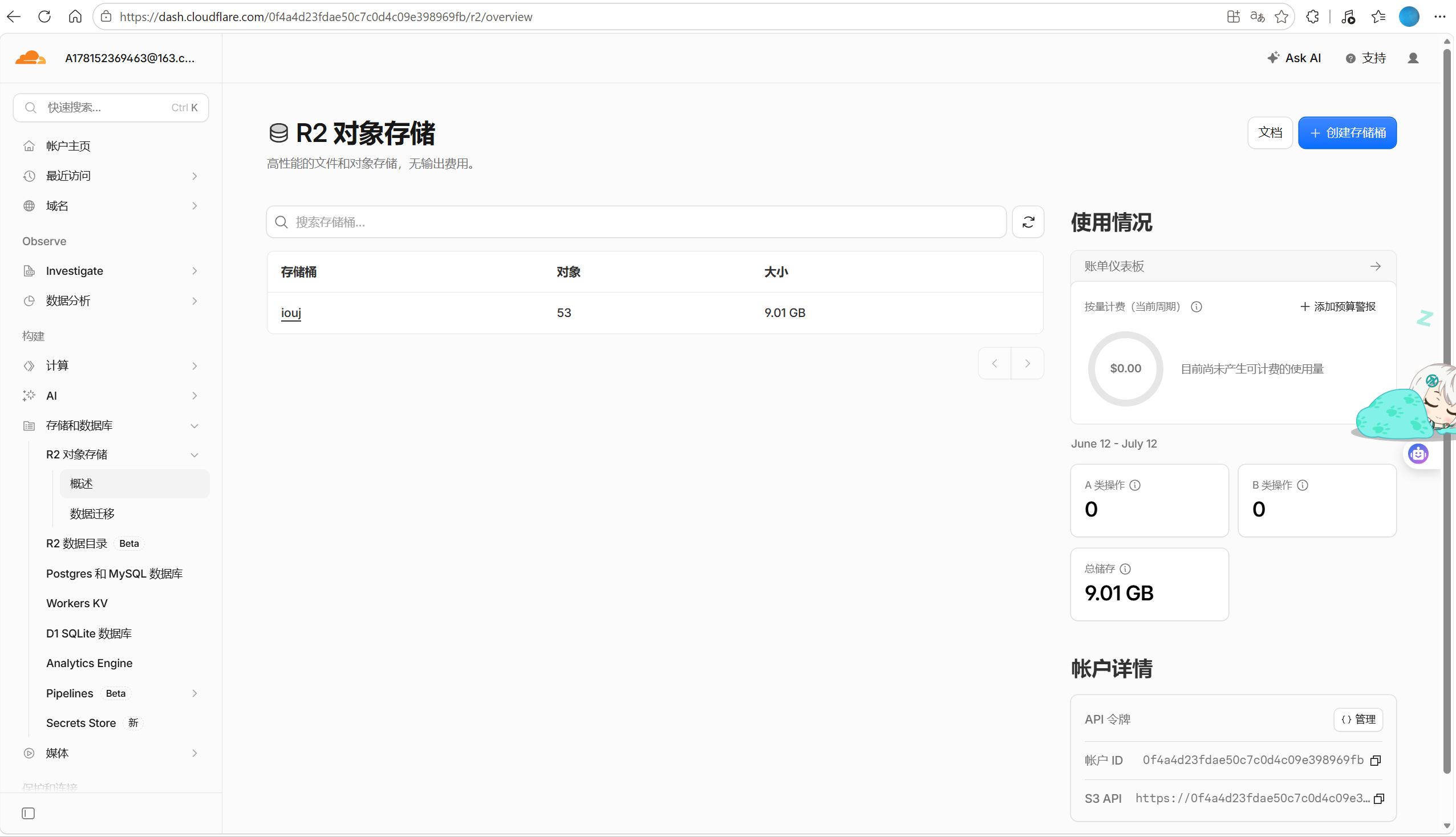Open Analytics Engine
The width and height of the screenshot is (1456, 837).
point(89,663)
